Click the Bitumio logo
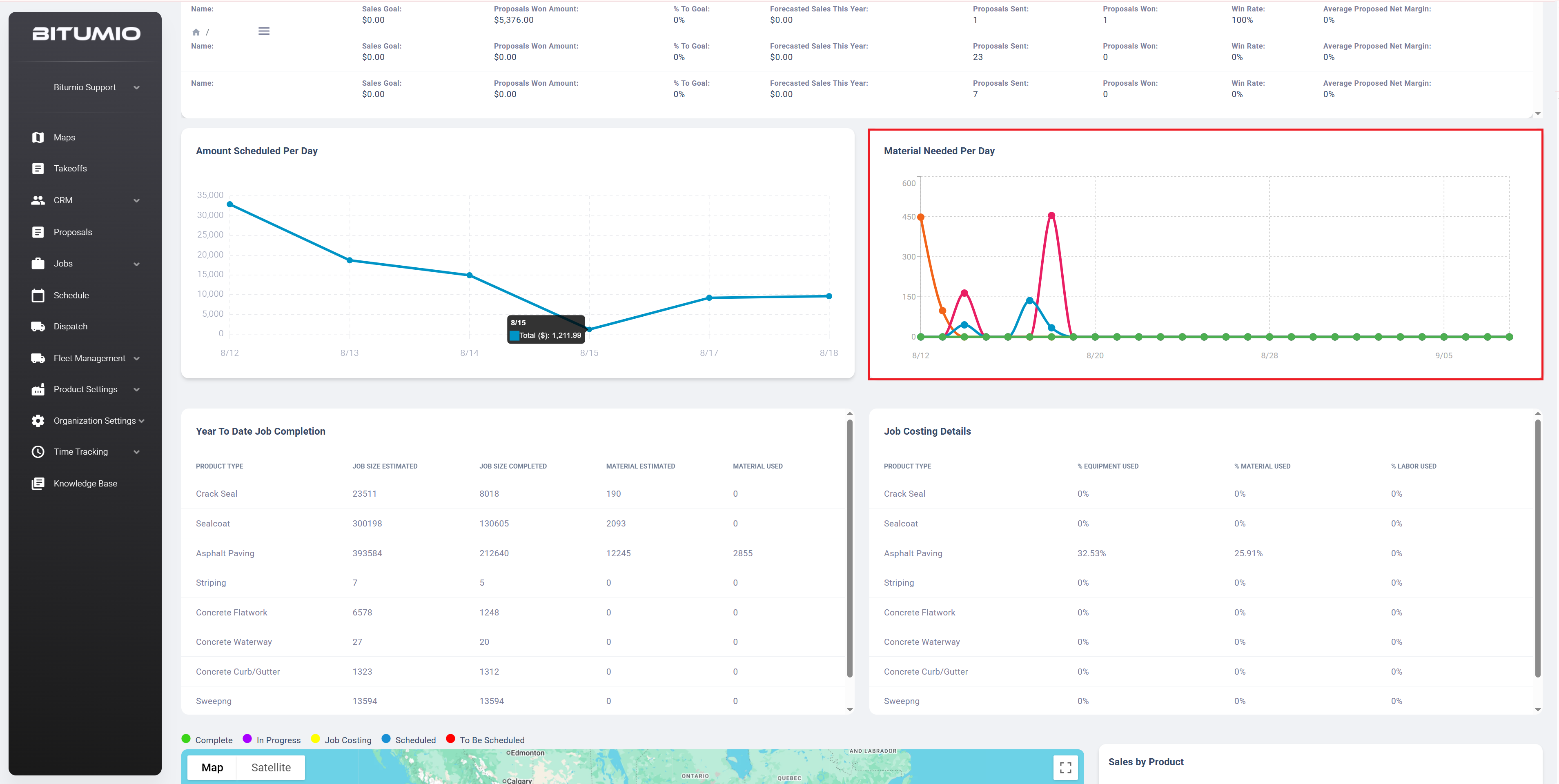Image resolution: width=1559 pixels, height=784 pixels. click(x=86, y=33)
